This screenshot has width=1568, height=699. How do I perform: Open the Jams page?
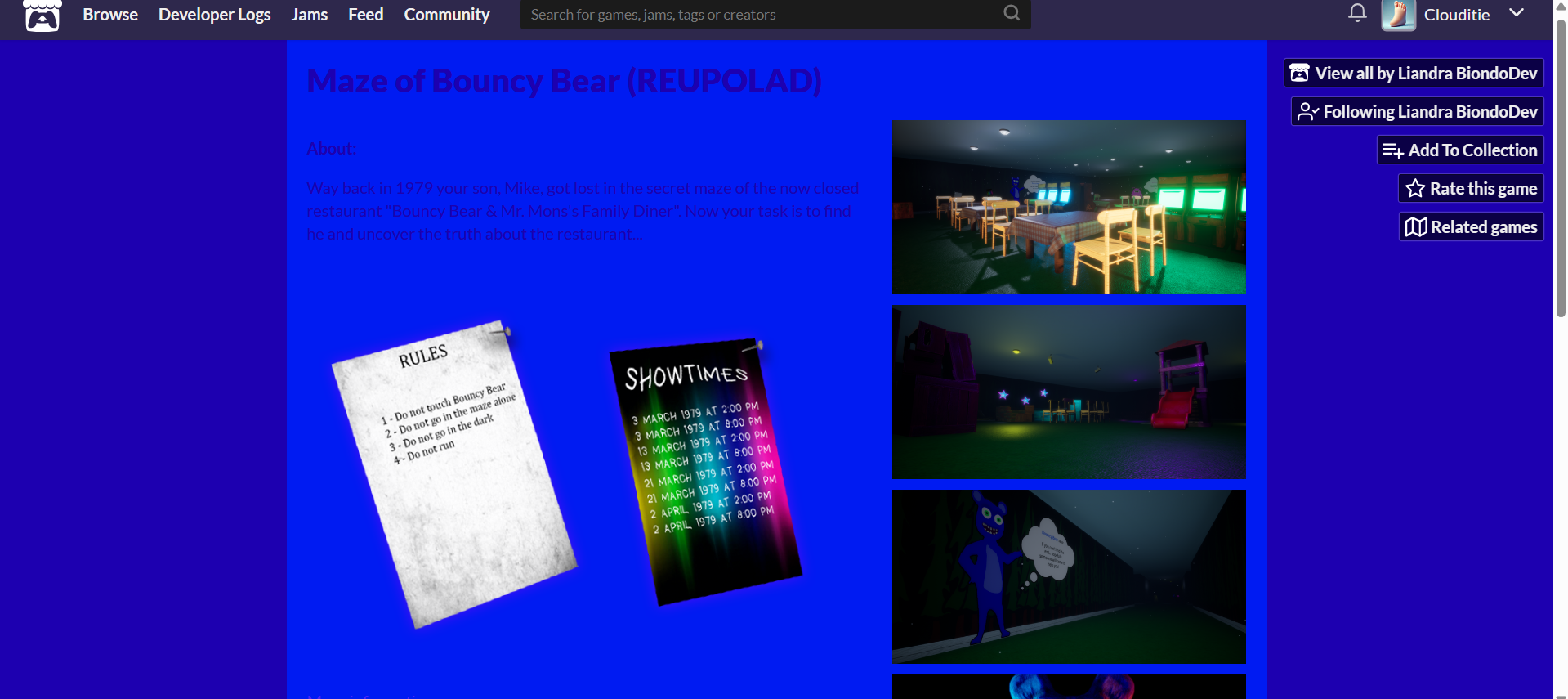tap(310, 15)
